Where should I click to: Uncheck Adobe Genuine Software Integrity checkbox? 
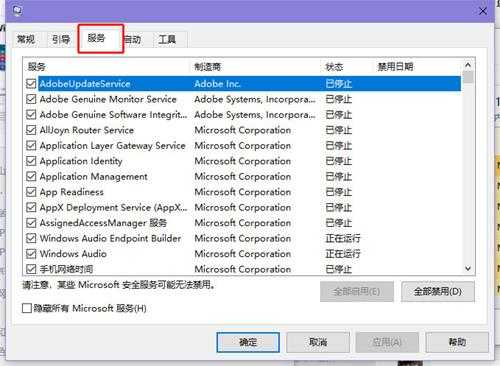pyautogui.click(x=31, y=114)
